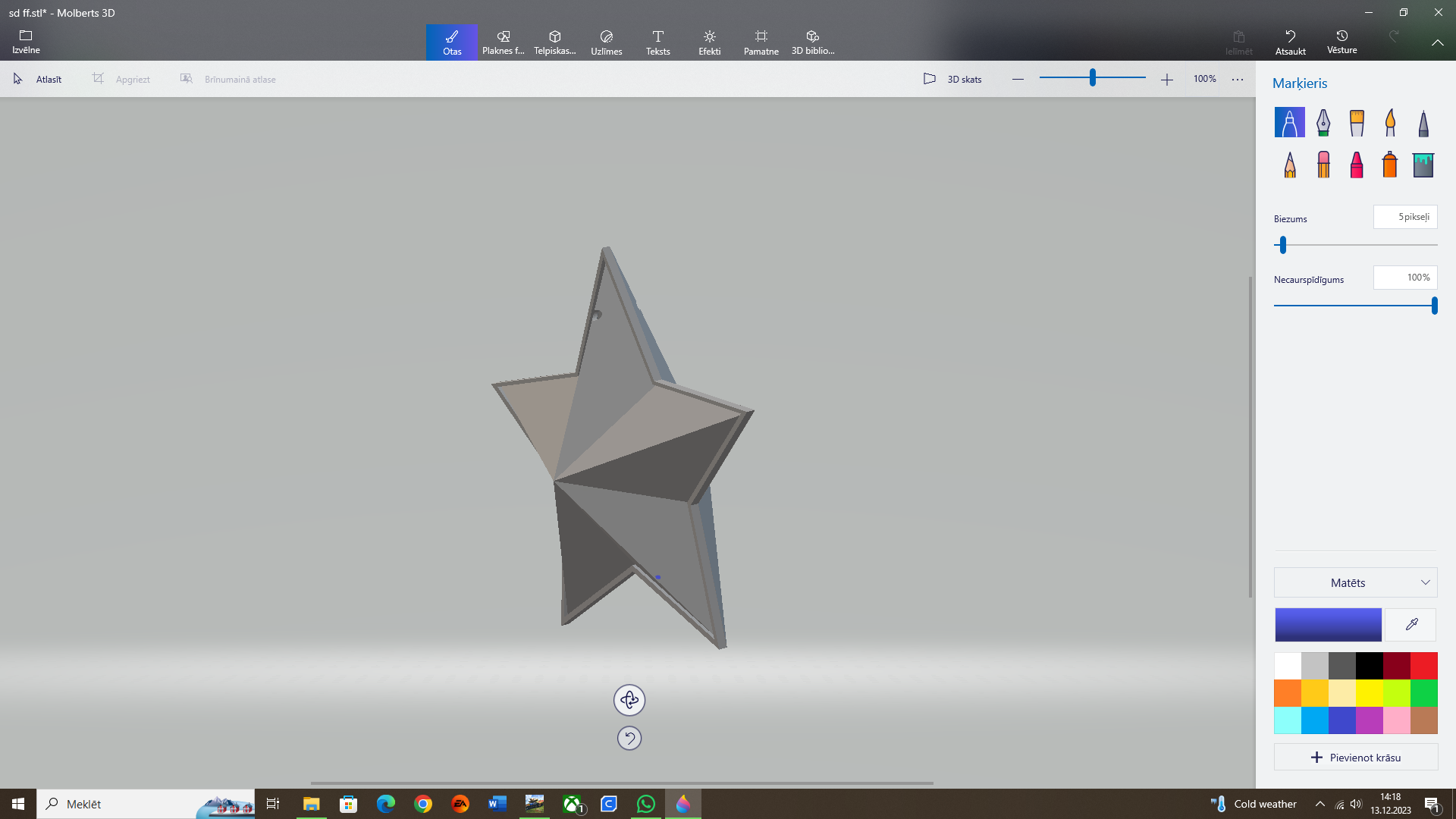
Task: Open the three-dot more options menu
Action: coord(1238,79)
